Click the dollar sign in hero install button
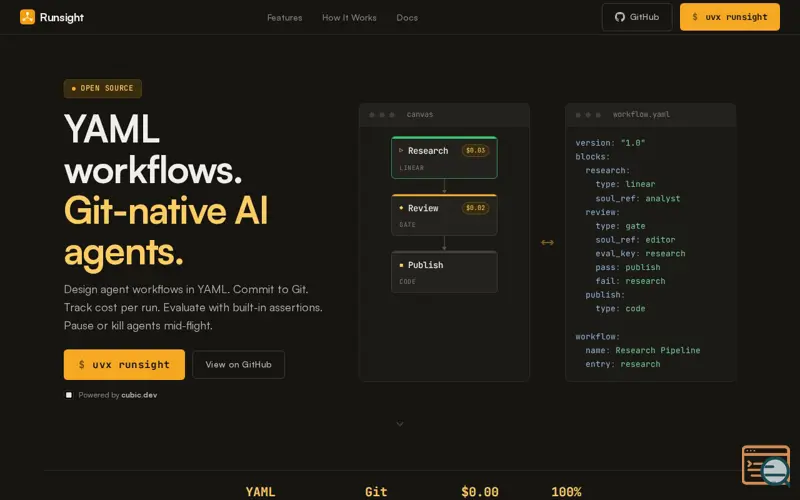 tap(82, 364)
